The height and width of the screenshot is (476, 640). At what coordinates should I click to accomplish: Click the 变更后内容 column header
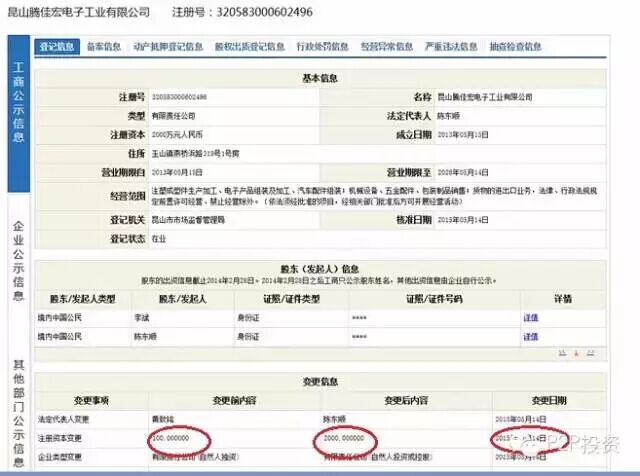(x=406, y=400)
